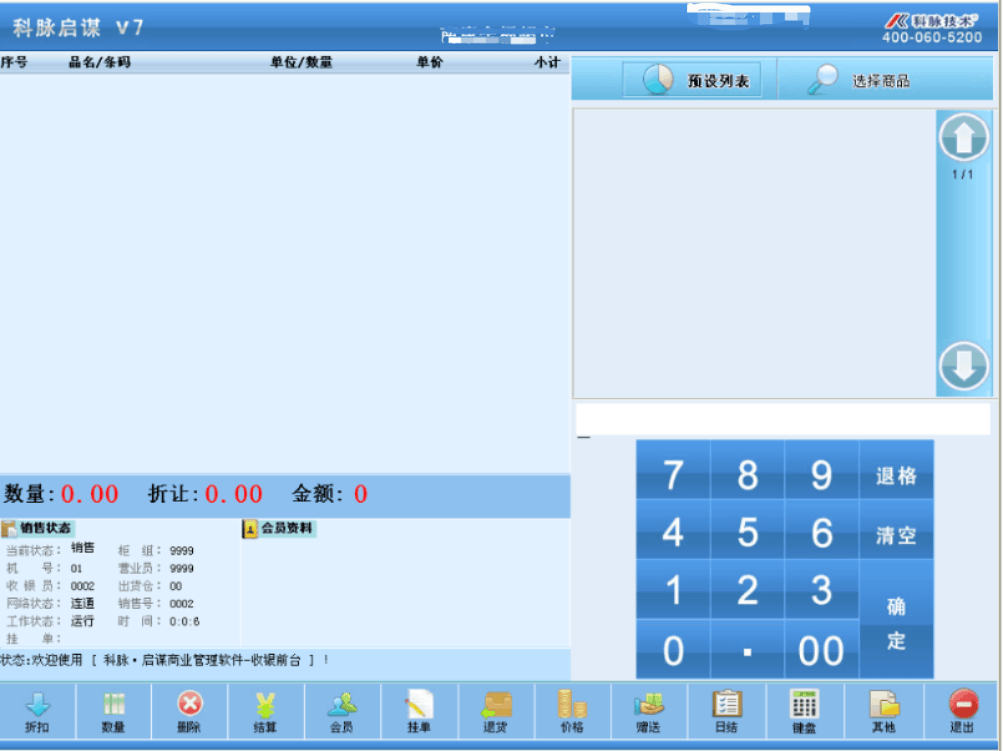
Task: Click the 小计 column header
Action: pyautogui.click(x=548, y=62)
